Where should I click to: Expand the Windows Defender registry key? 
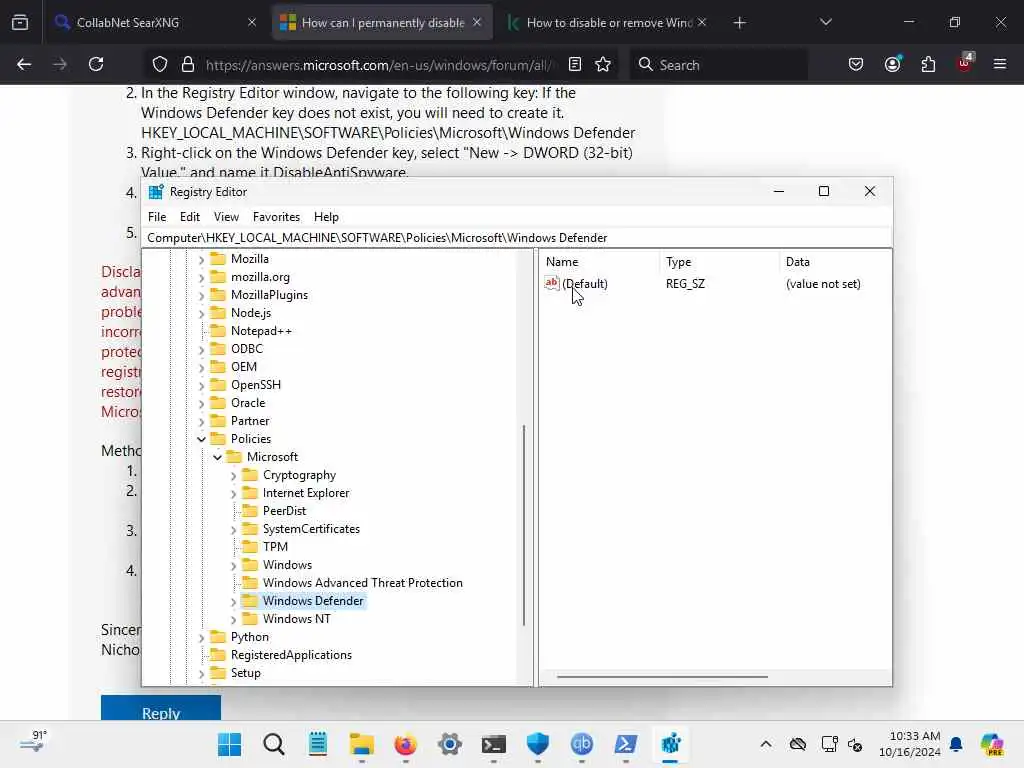[234, 601]
